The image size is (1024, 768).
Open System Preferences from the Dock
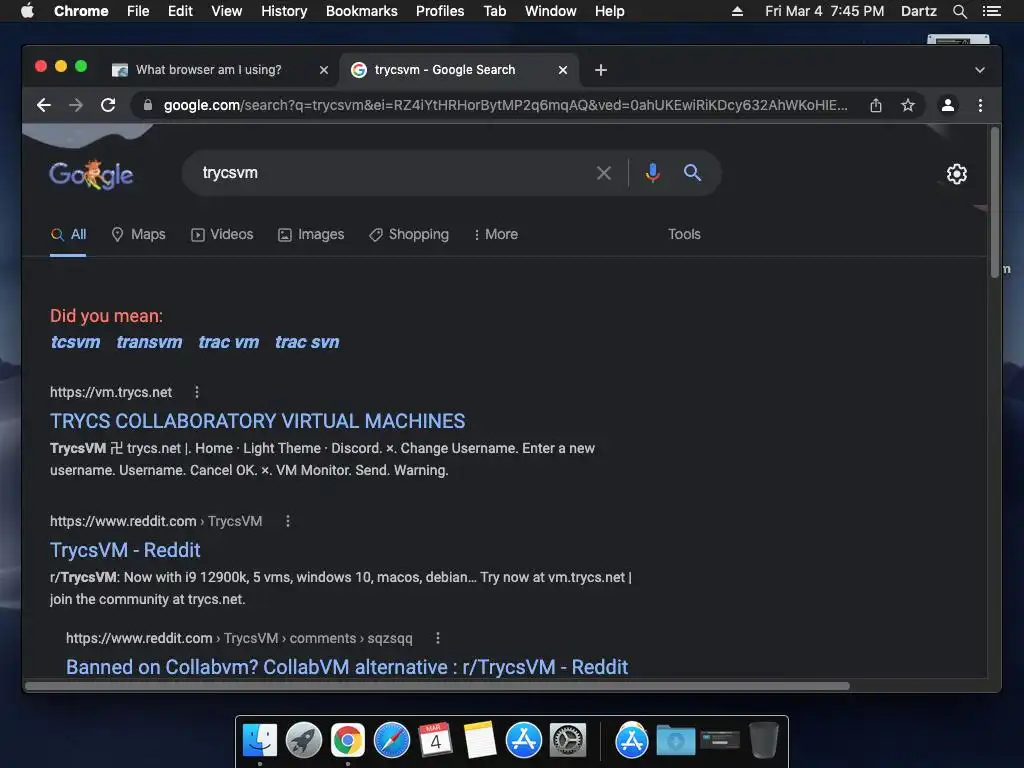(x=568, y=741)
